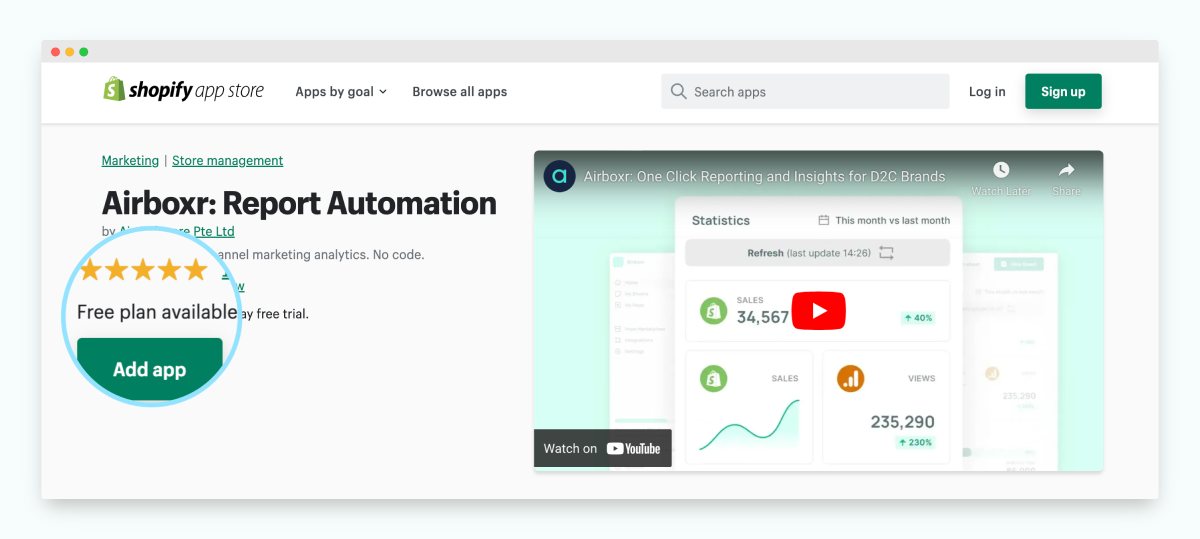
Task: Click the five-star rating
Action: 143,269
